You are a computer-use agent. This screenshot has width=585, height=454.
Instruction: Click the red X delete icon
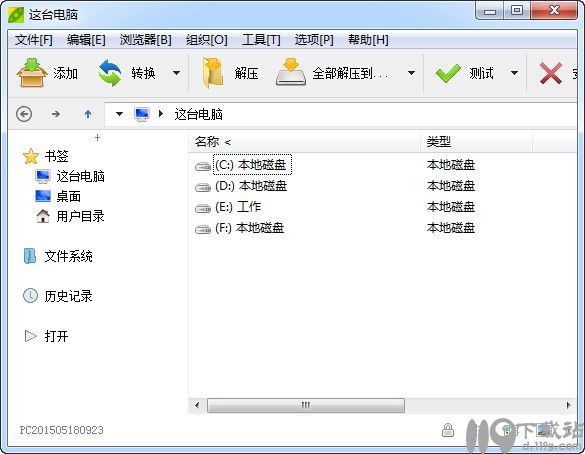[x=551, y=73]
